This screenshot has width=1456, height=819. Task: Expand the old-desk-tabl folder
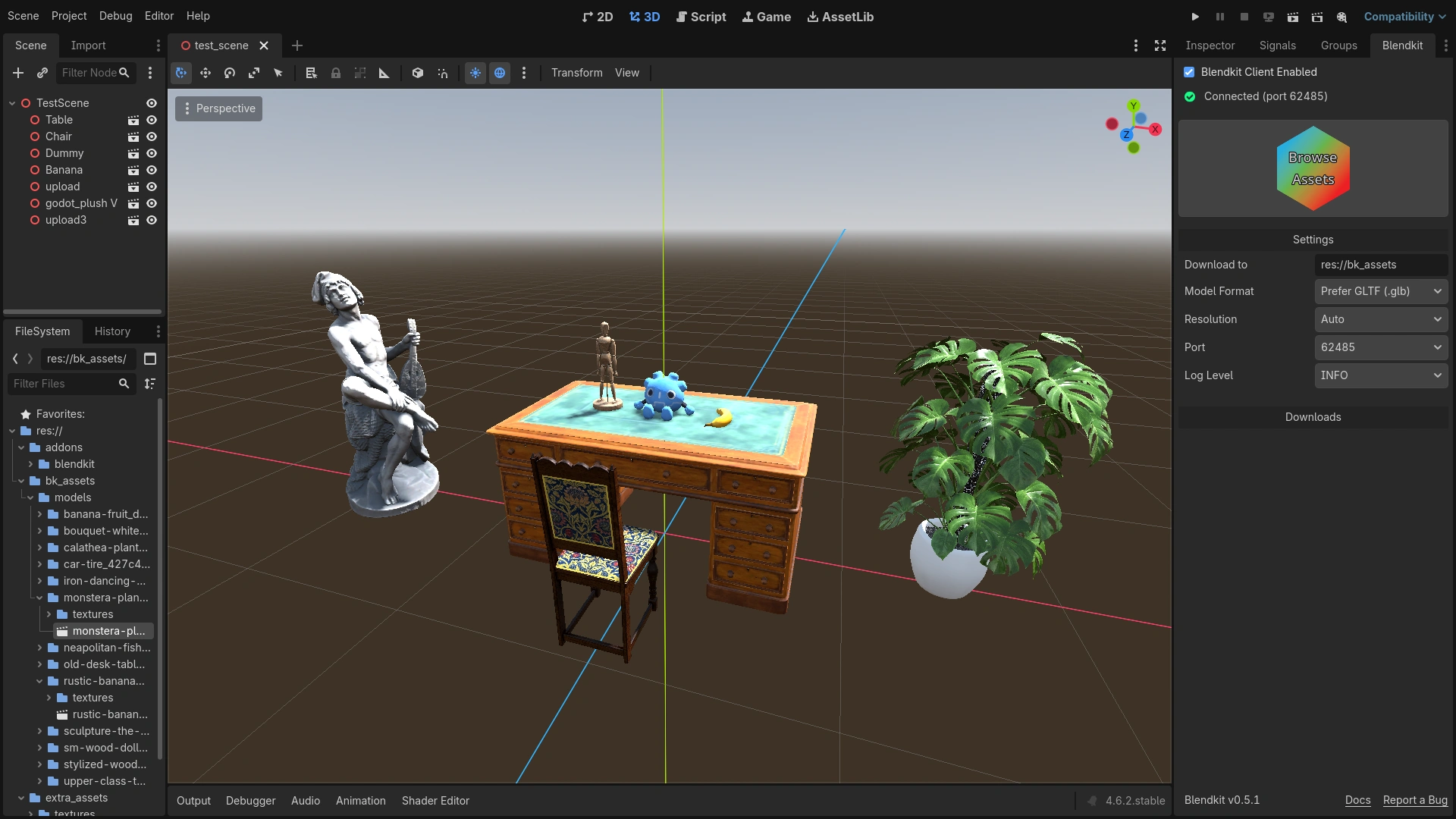[39, 664]
